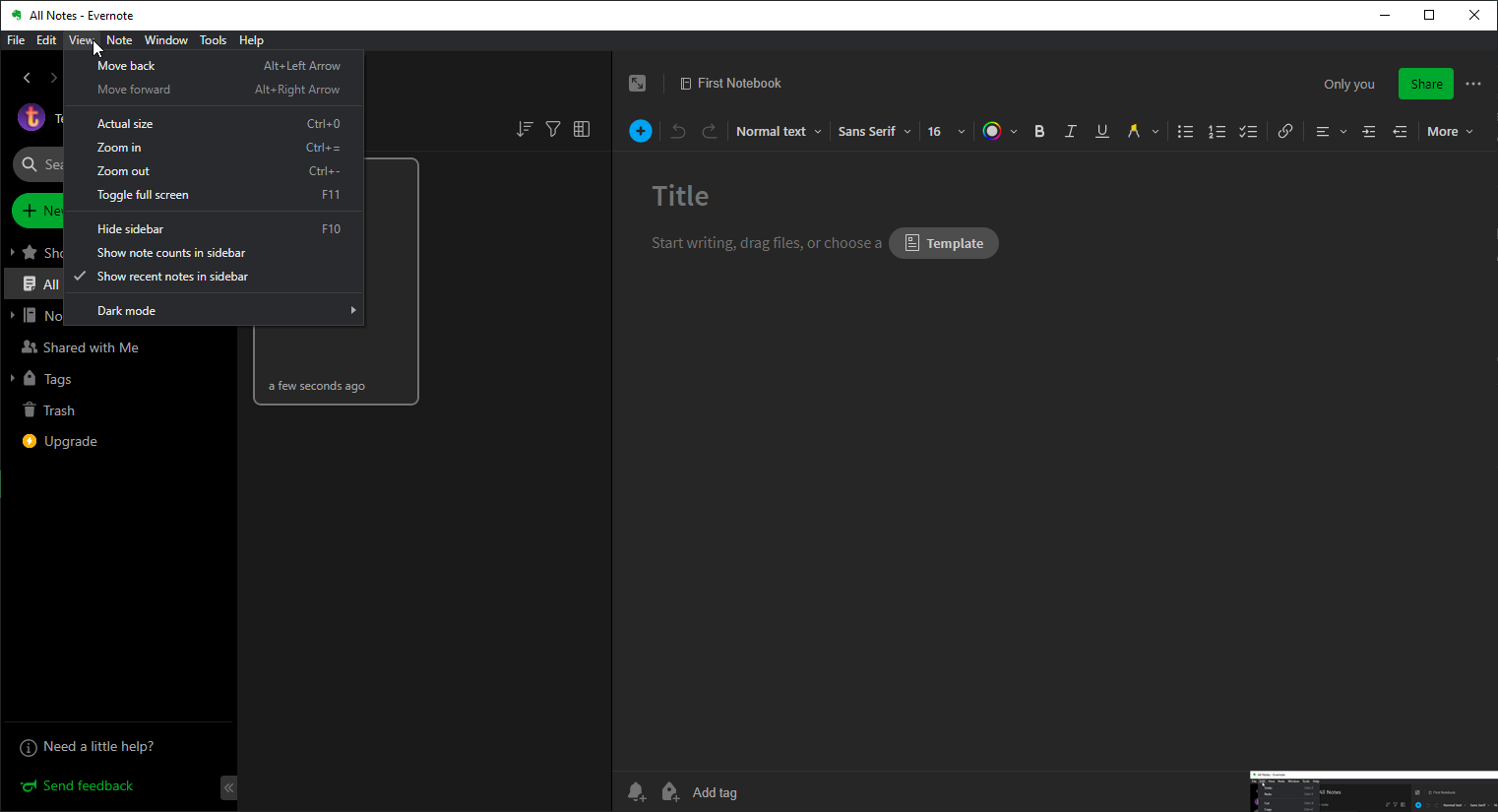Open the Tools menu
Screen dimensions: 1498x812
[x=213, y=40]
